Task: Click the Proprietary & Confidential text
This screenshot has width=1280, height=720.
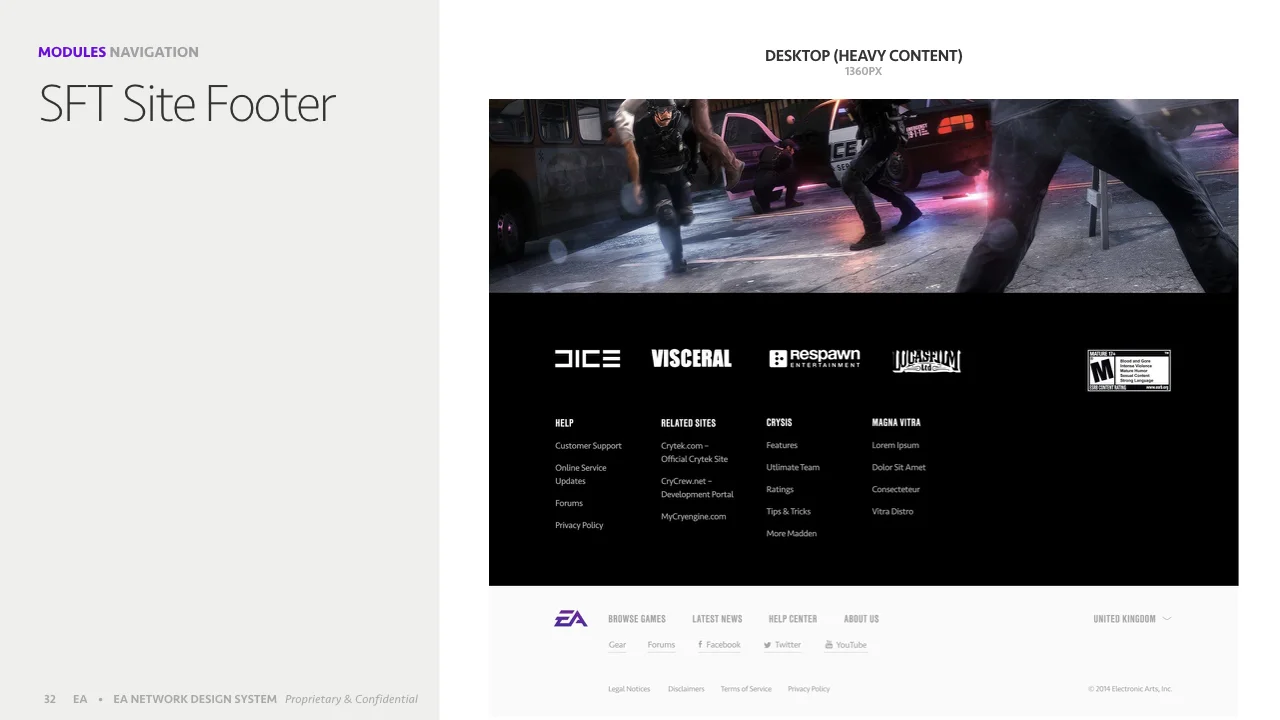Action: coord(351,699)
